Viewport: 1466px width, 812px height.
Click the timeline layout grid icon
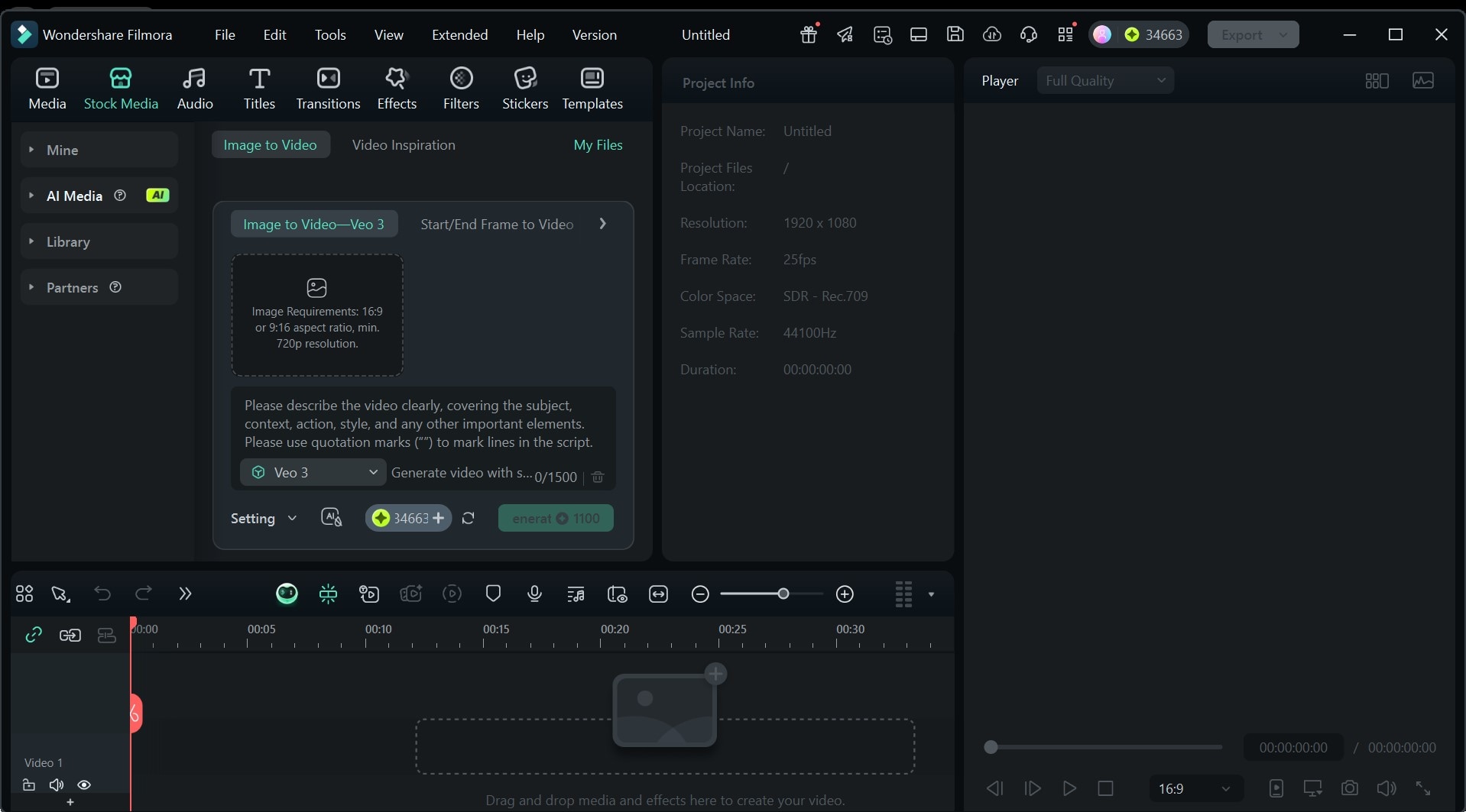(24, 594)
